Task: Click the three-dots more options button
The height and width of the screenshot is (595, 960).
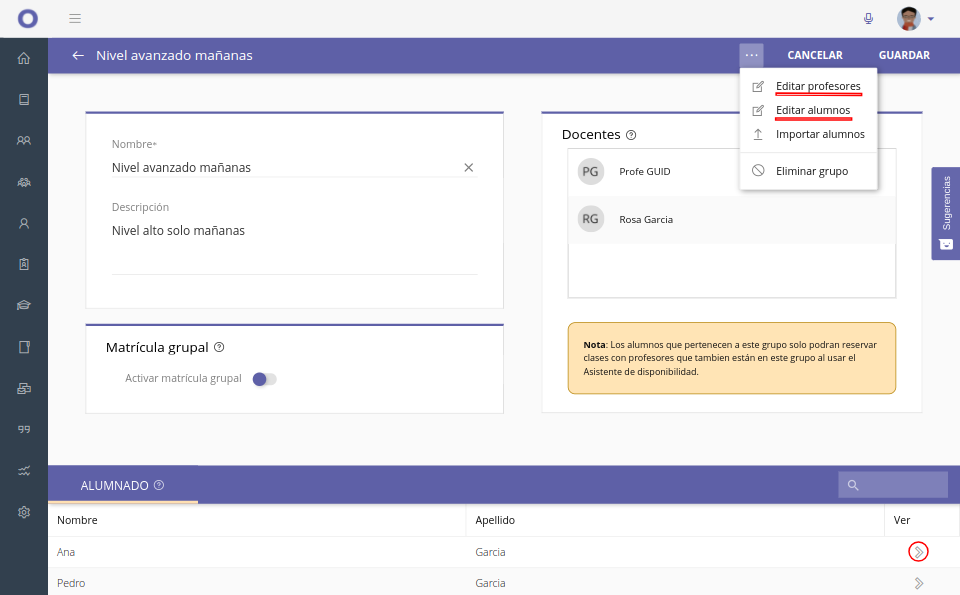Action: [x=751, y=55]
